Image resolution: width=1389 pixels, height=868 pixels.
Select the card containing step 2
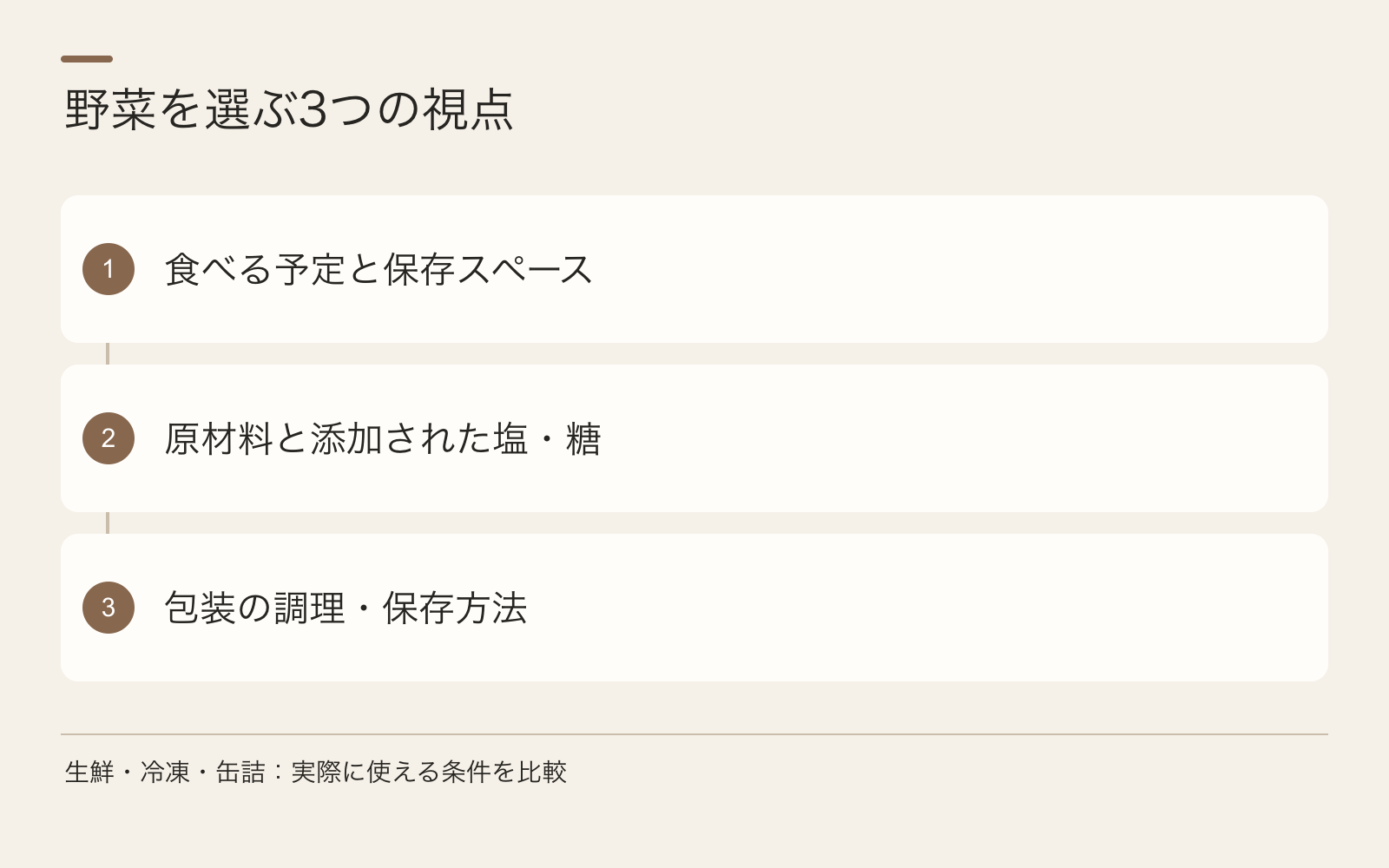694,438
